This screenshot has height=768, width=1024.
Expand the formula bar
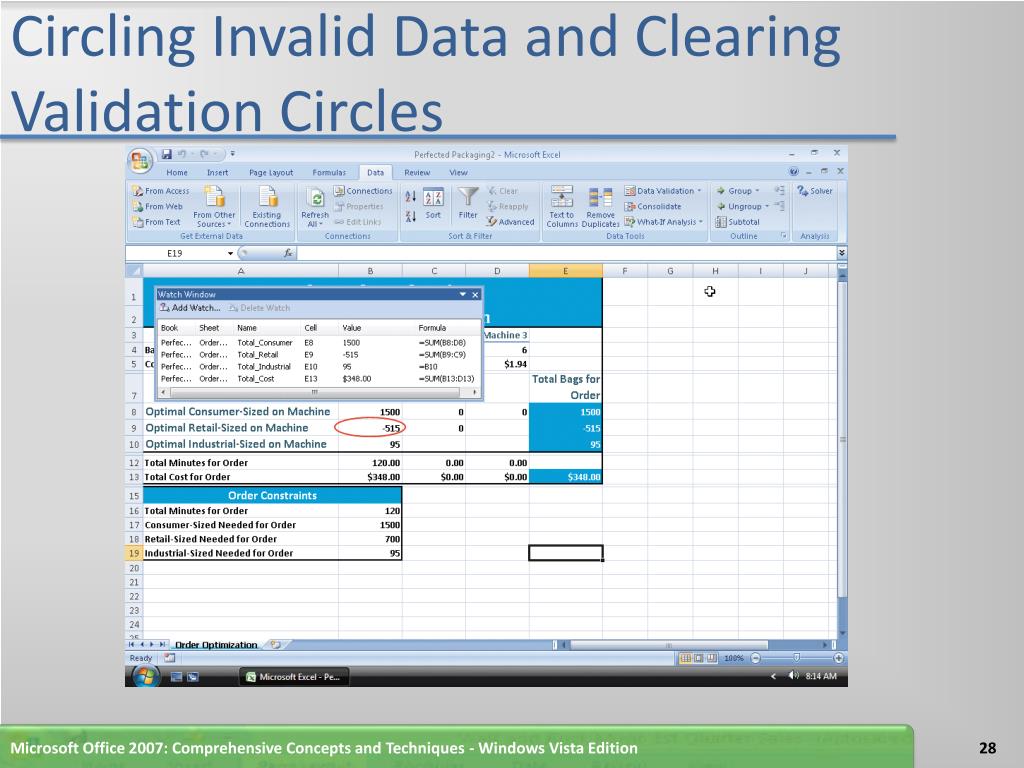(842, 253)
